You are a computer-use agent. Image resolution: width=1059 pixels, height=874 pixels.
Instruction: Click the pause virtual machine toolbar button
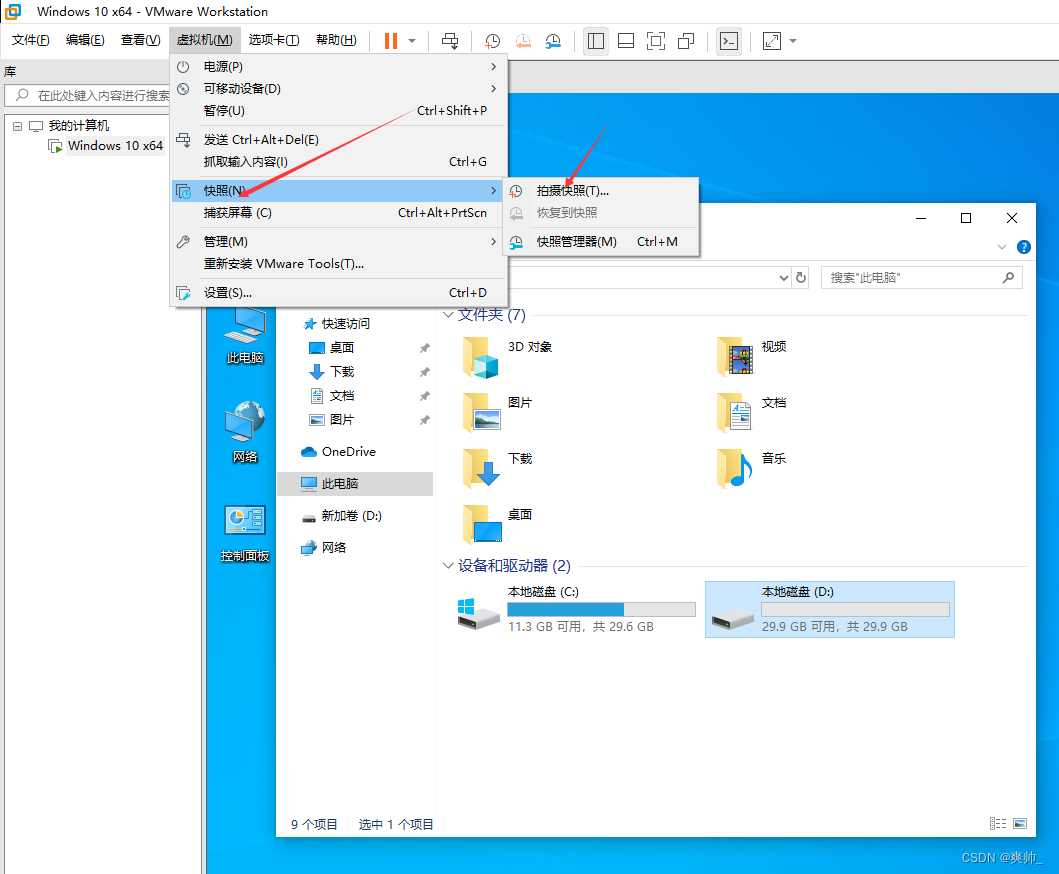coord(390,41)
